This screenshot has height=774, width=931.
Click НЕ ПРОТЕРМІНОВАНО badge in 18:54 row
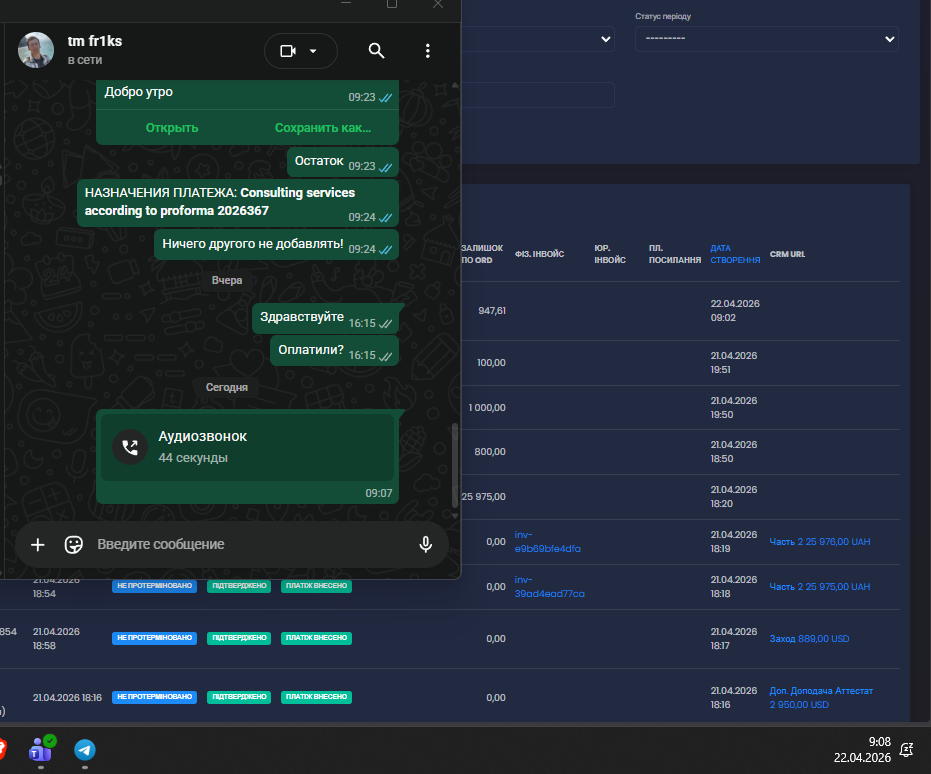(154, 586)
